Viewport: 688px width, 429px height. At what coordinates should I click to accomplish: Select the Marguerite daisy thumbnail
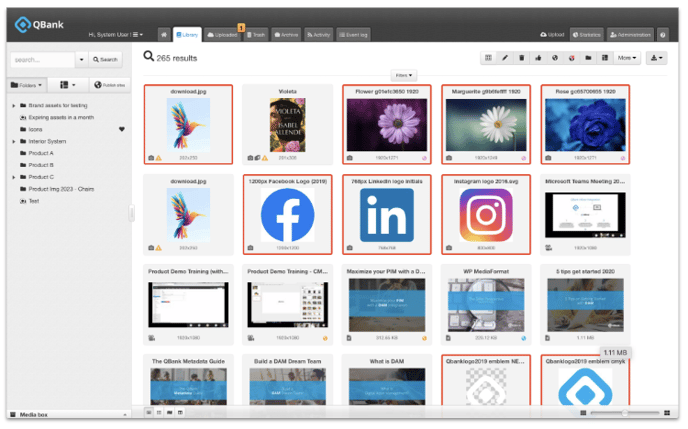click(486, 125)
